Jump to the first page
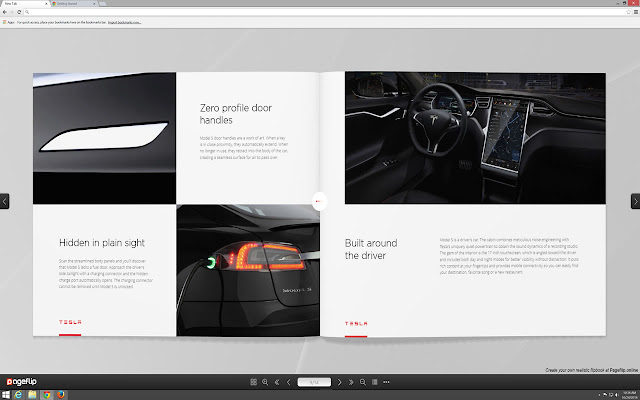The height and width of the screenshot is (400, 640). (x=277, y=382)
